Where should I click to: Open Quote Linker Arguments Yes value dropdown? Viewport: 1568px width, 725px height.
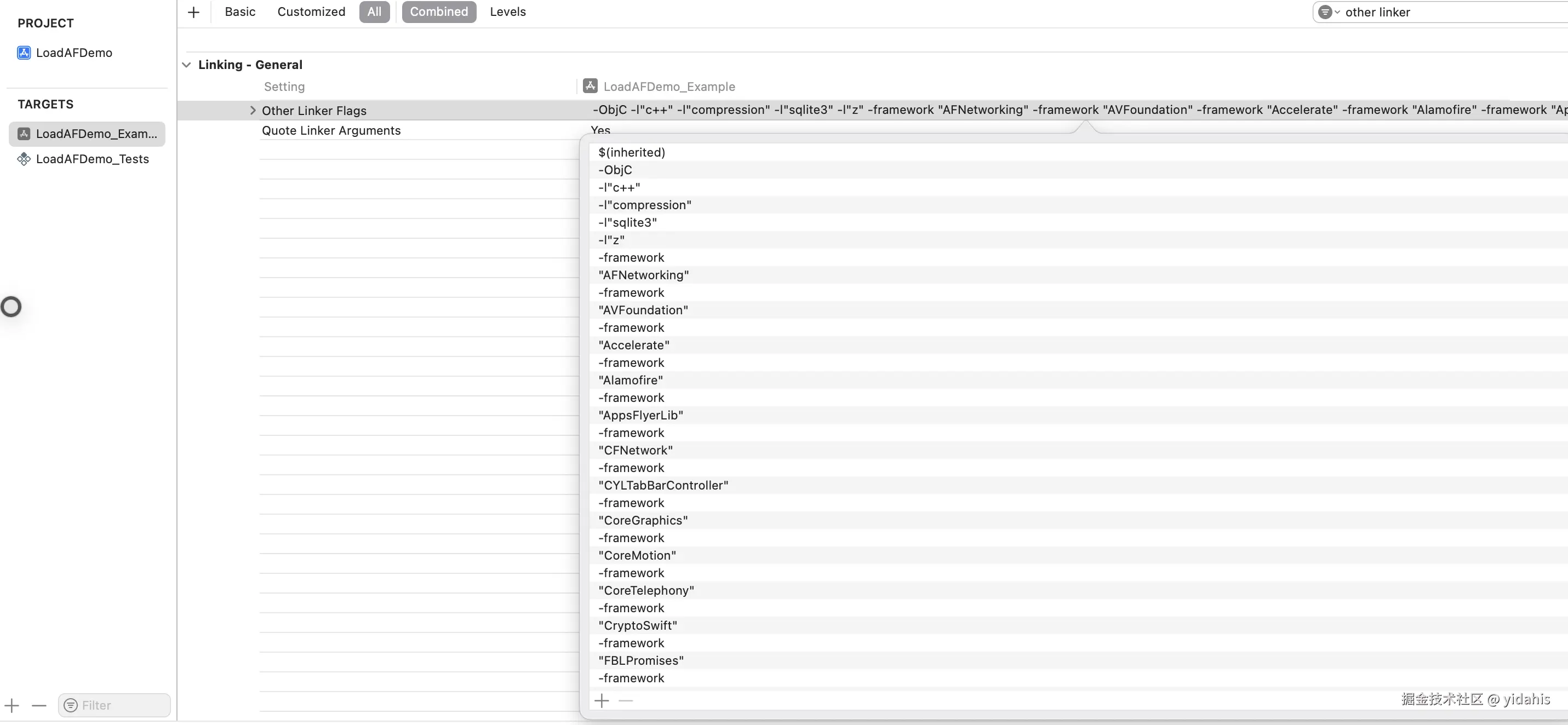pos(600,130)
